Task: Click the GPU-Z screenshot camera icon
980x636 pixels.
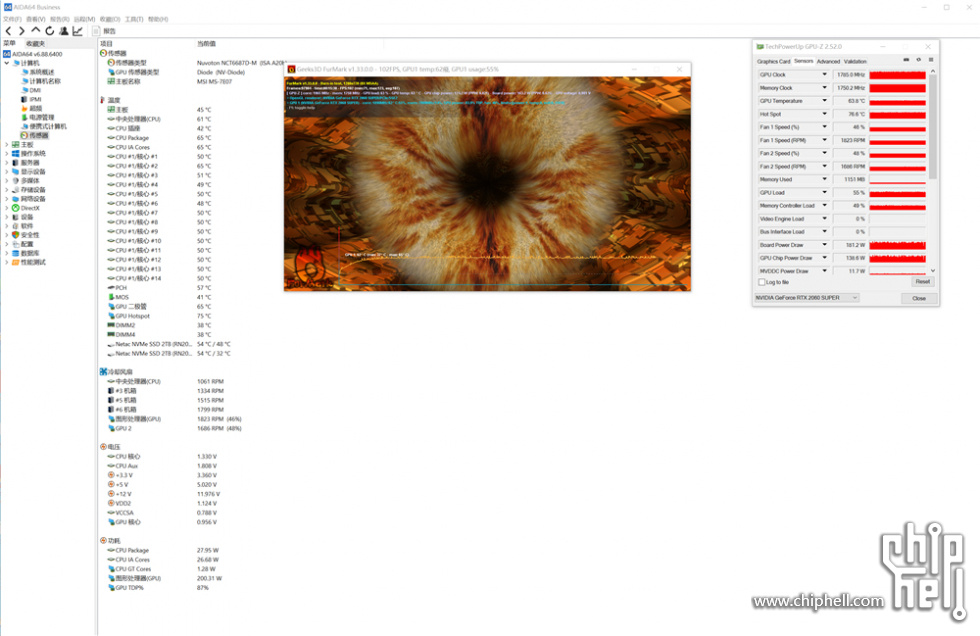Action: pyautogui.click(x=906, y=60)
